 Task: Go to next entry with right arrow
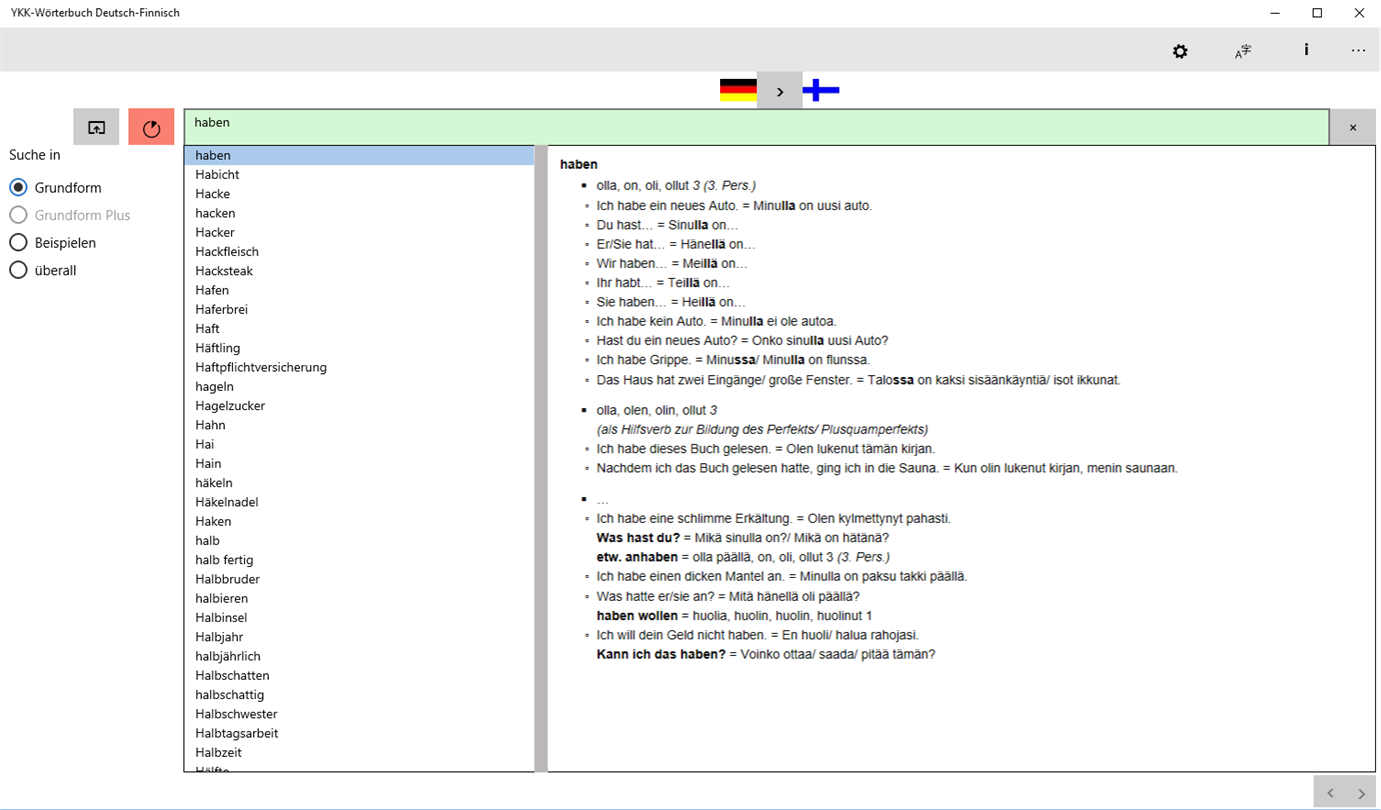click(x=1361, y=793)
